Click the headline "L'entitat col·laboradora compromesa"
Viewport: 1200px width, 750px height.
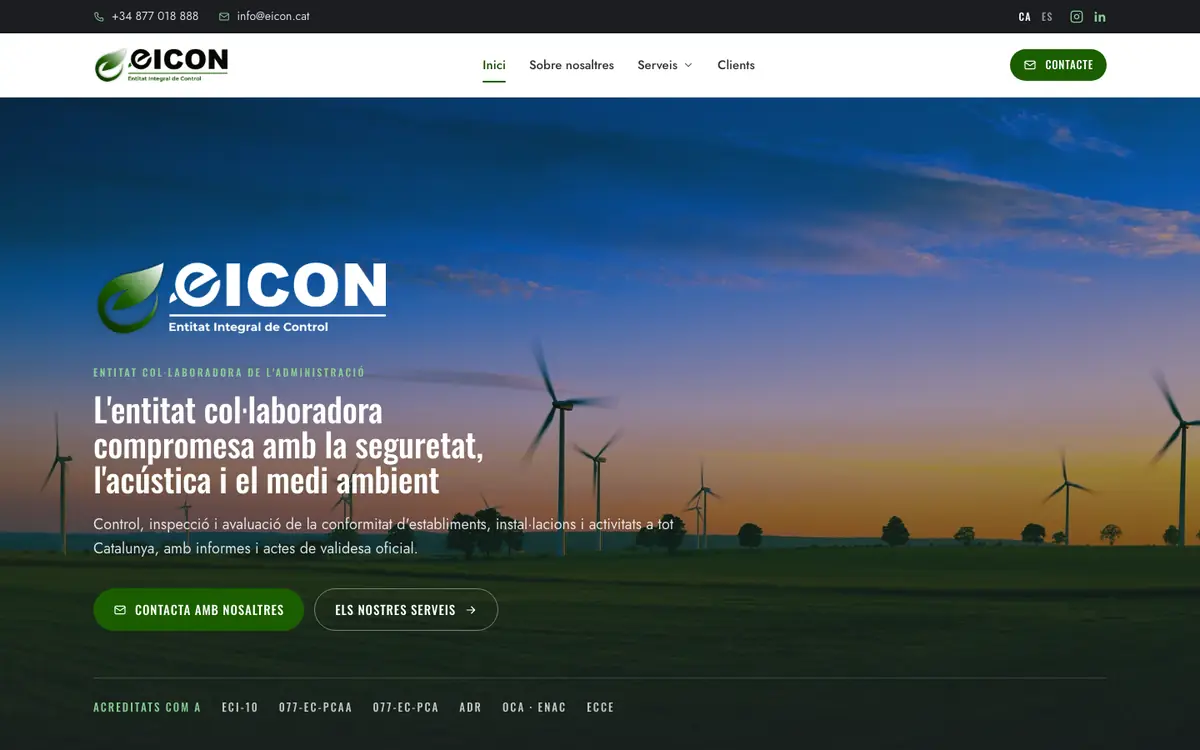pyautogui.click(x=289, y=445)
